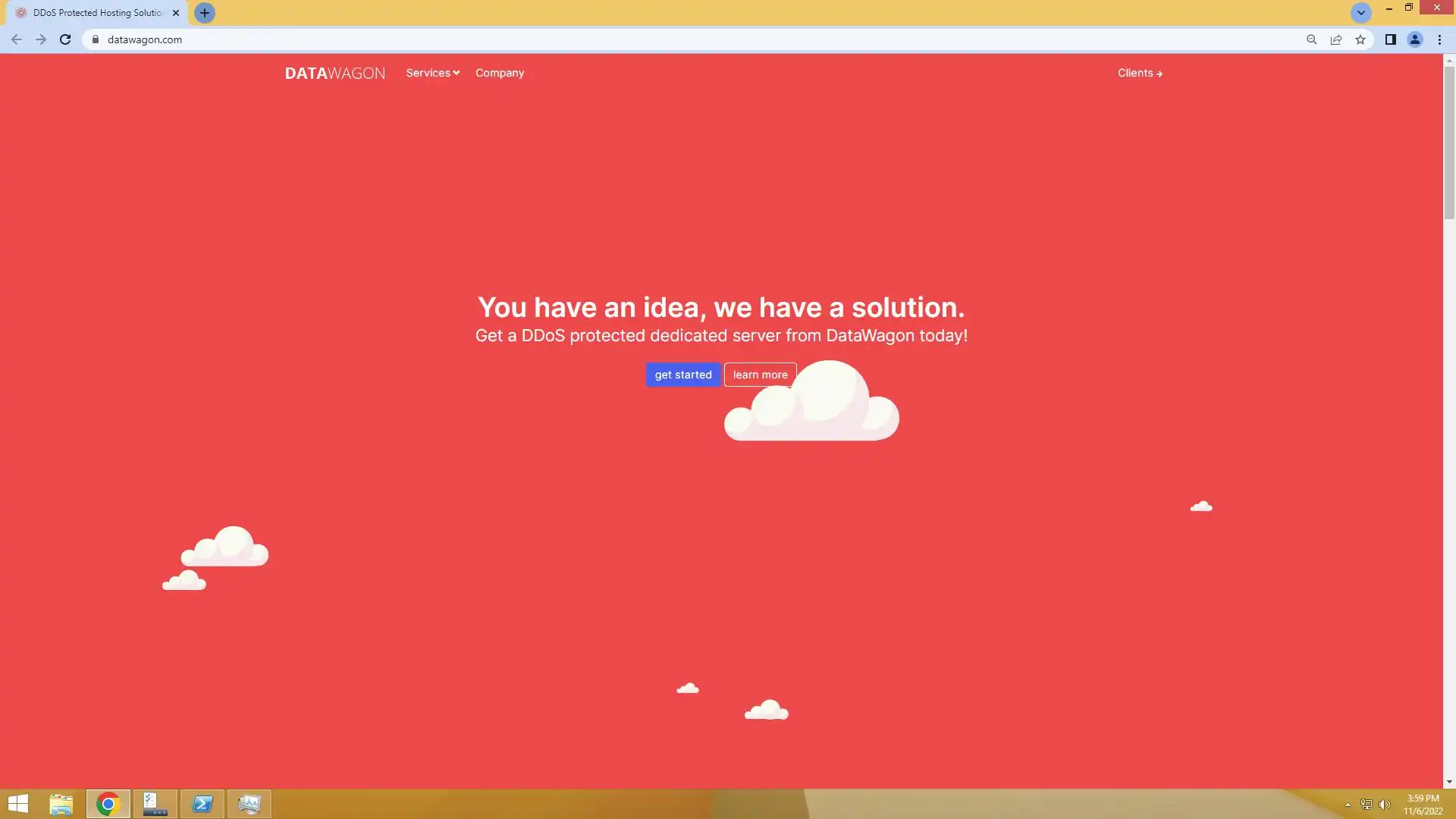The width and height of the screenshot is (1456, 819).
Task: Click the DATAWAGON logo
Action: point(334,74)
